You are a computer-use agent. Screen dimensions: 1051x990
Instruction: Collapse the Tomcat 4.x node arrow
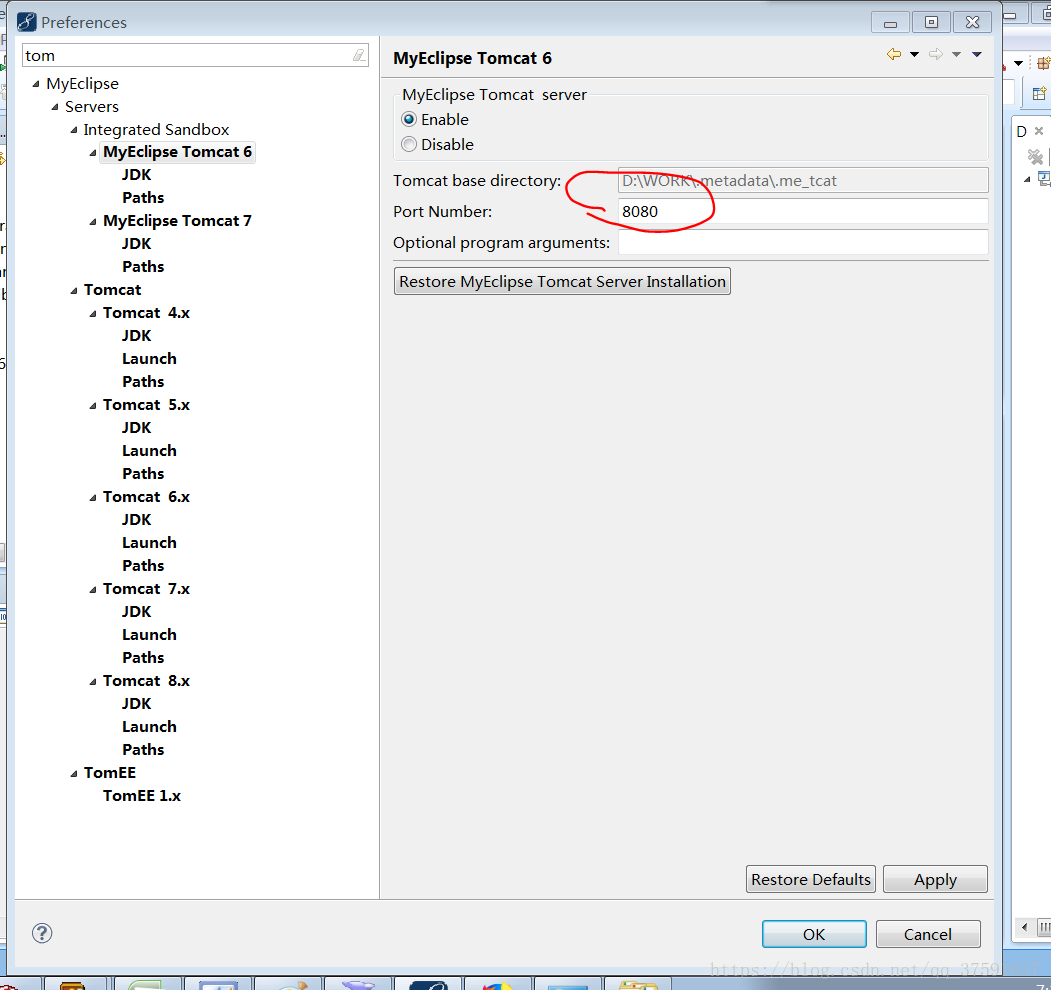point(93,314)
